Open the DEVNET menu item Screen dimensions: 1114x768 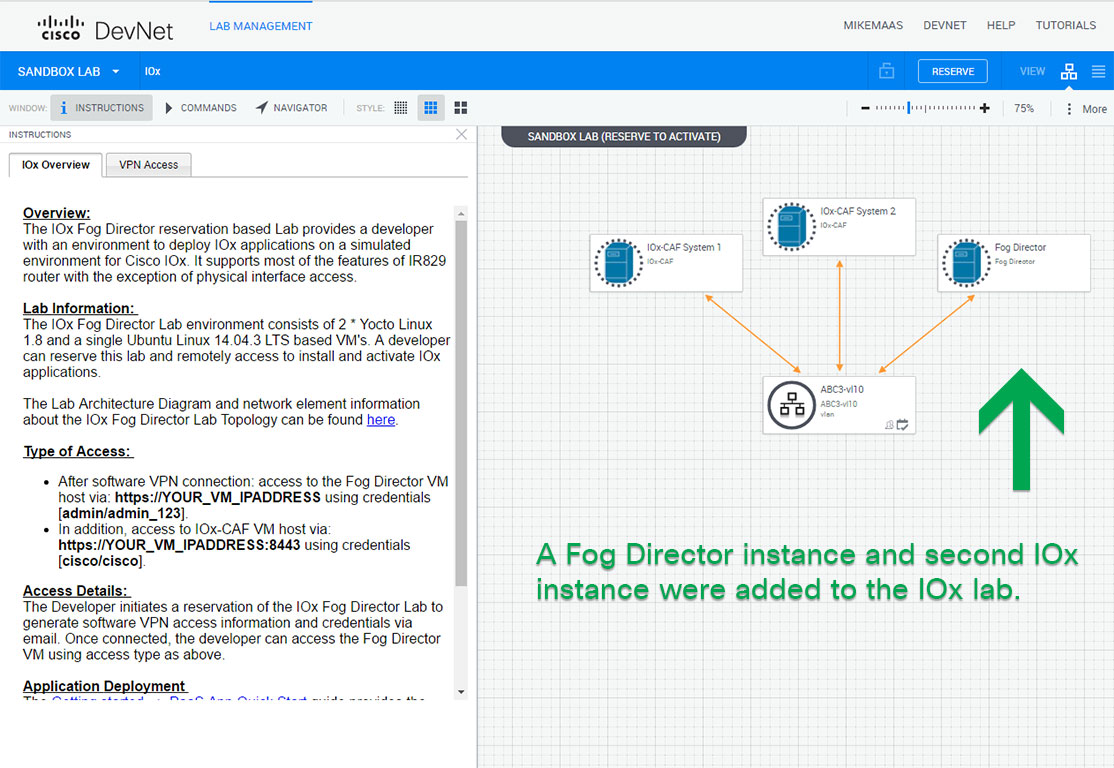[x=944, y=26]
